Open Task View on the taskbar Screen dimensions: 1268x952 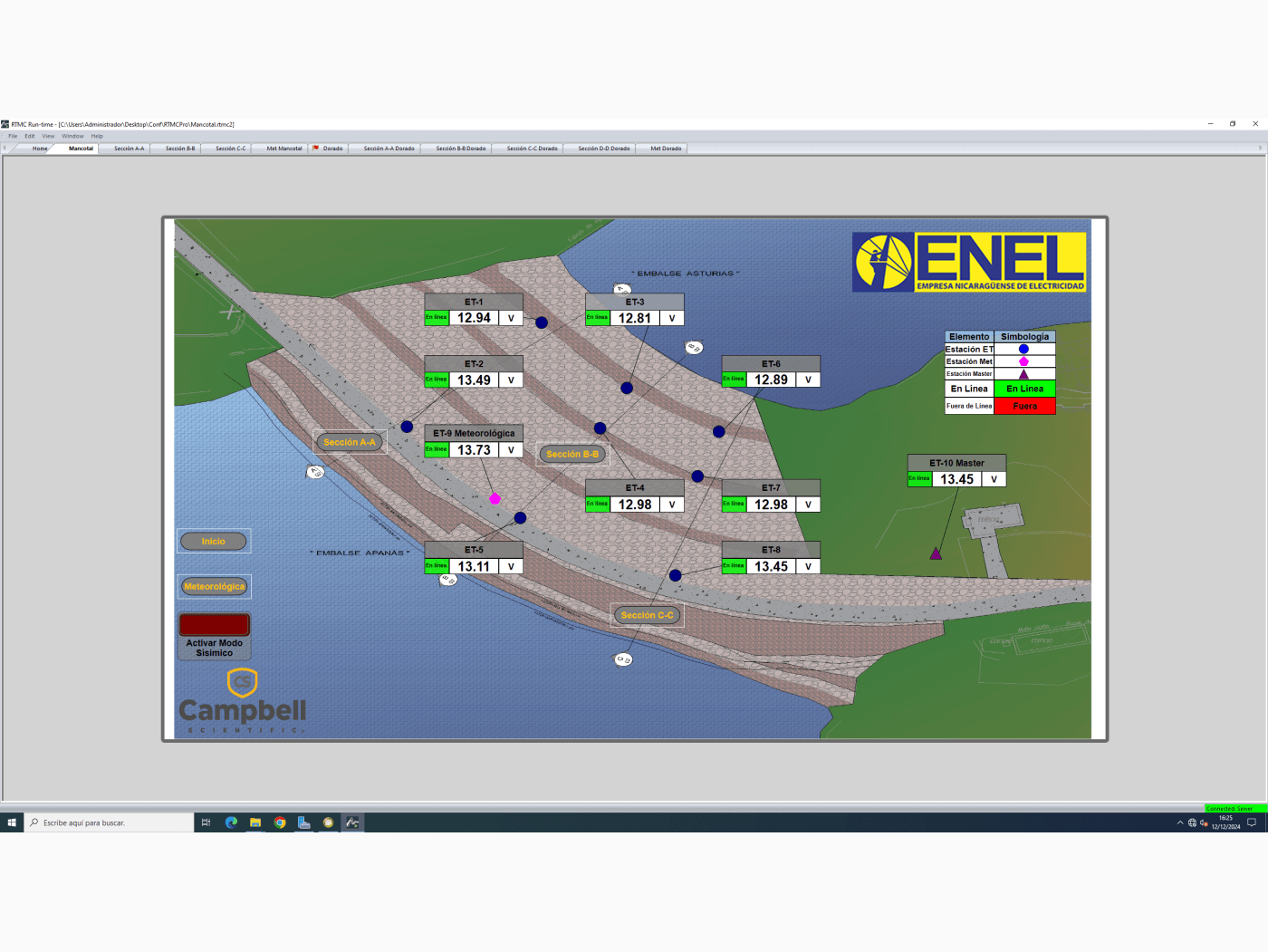tap(207, 822)
